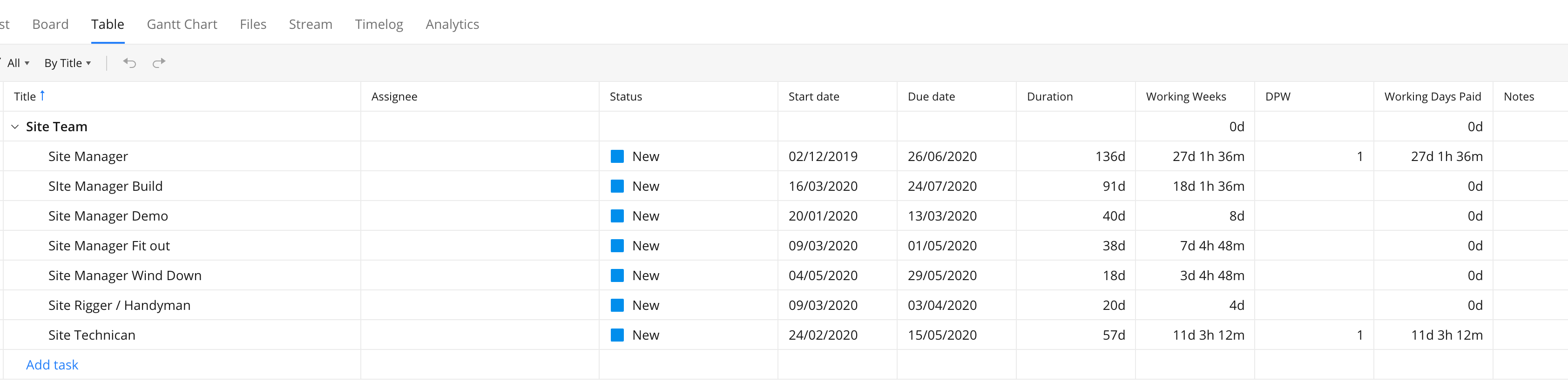
Task: Click Site Manager's blue status square
Action: click(616, 156)
